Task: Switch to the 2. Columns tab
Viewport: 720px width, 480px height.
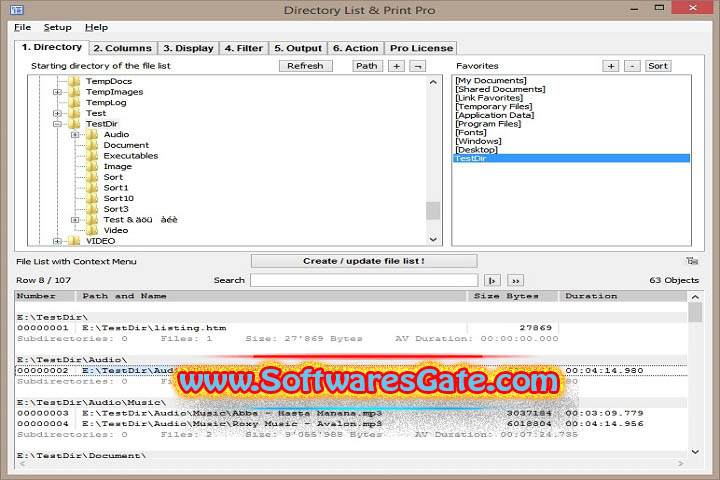Action: (123, 48)
